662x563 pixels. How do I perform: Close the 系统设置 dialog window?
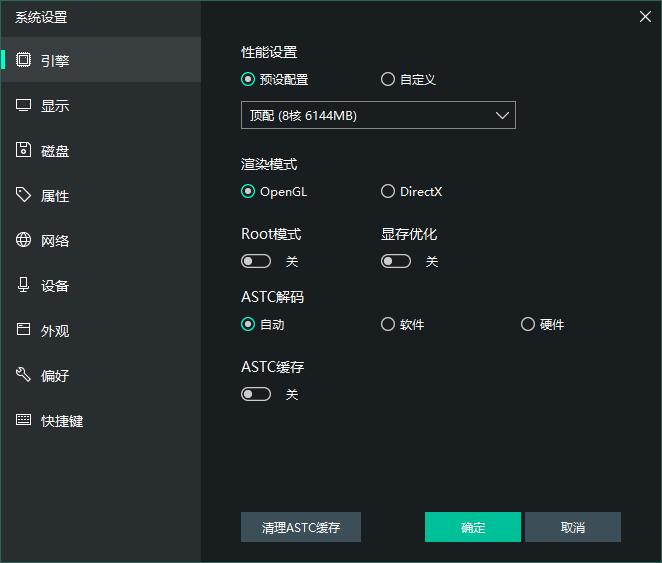point(645,16)
